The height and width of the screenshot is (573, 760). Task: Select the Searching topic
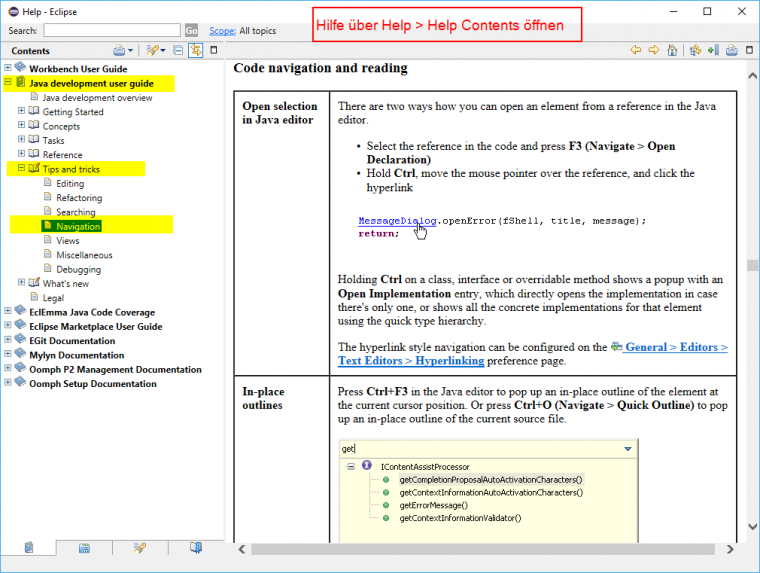[76, 212]
